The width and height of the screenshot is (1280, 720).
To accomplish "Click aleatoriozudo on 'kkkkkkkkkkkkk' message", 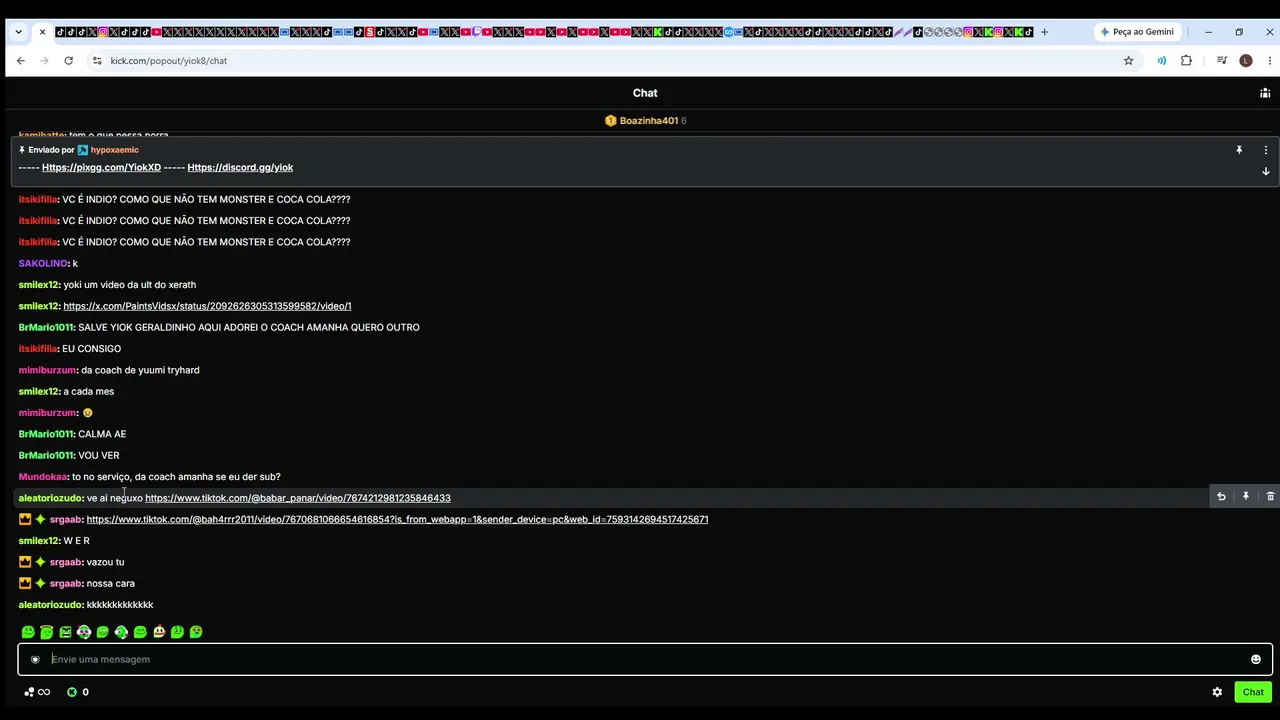I will pos(50,605).
